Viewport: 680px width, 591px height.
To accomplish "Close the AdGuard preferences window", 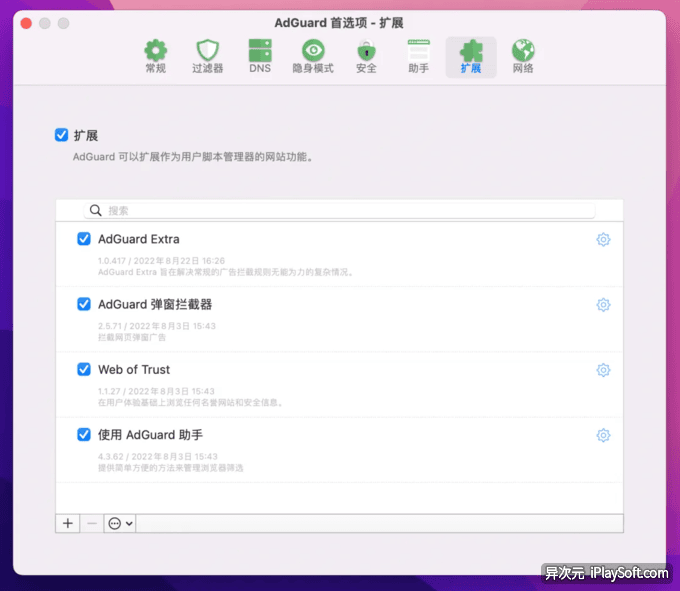I will click(26, 23).
